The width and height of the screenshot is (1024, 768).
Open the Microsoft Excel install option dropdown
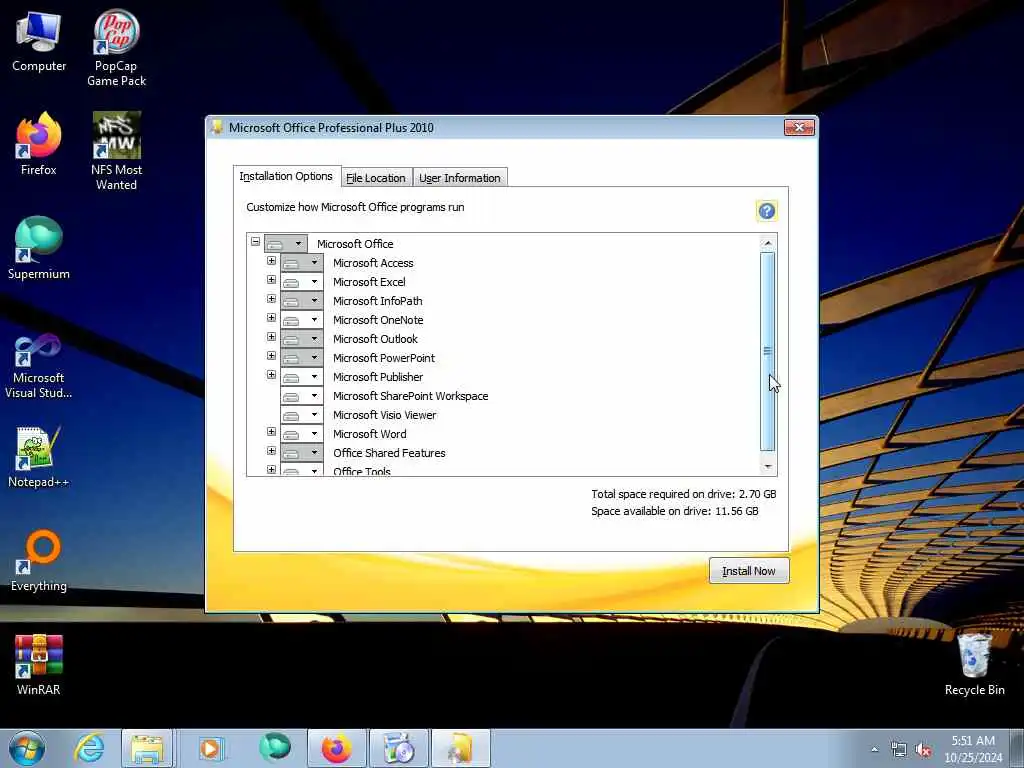click(302, 281)
